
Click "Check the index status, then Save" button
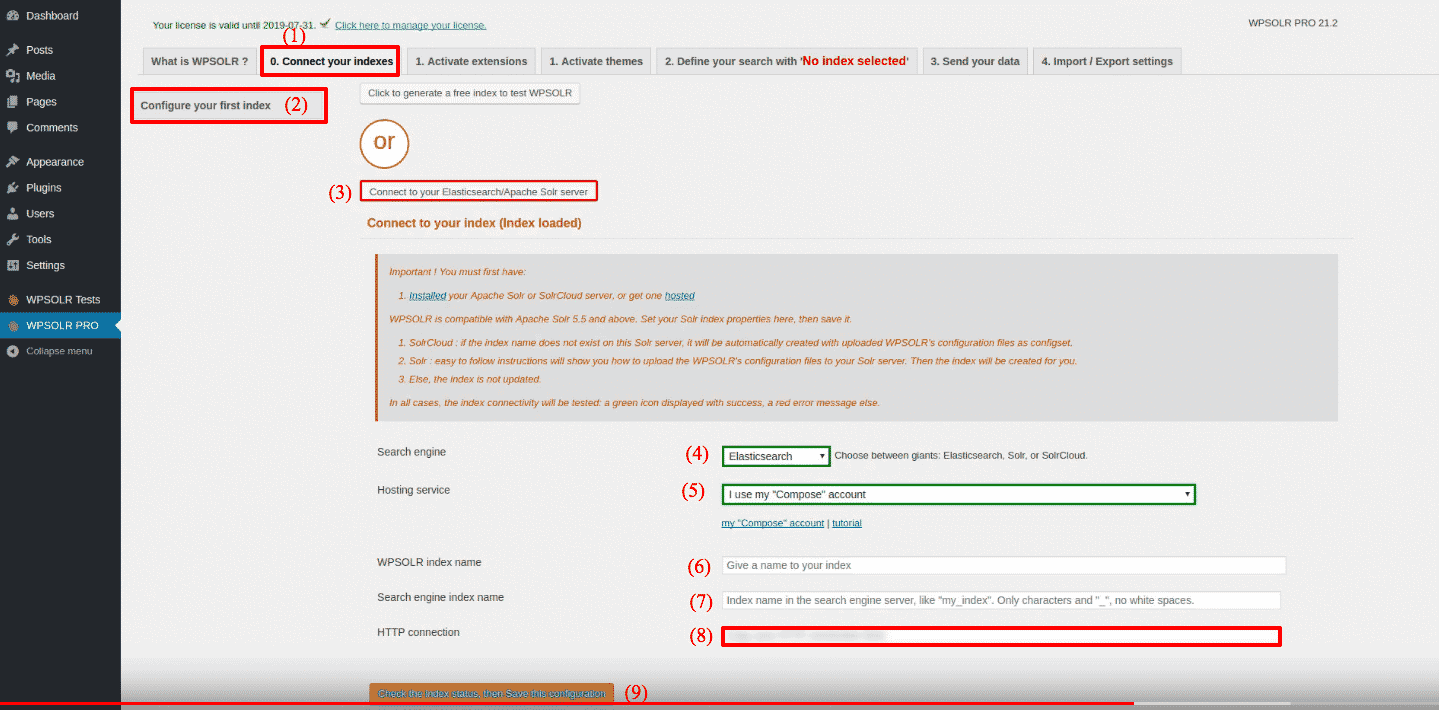pos(491,693)
